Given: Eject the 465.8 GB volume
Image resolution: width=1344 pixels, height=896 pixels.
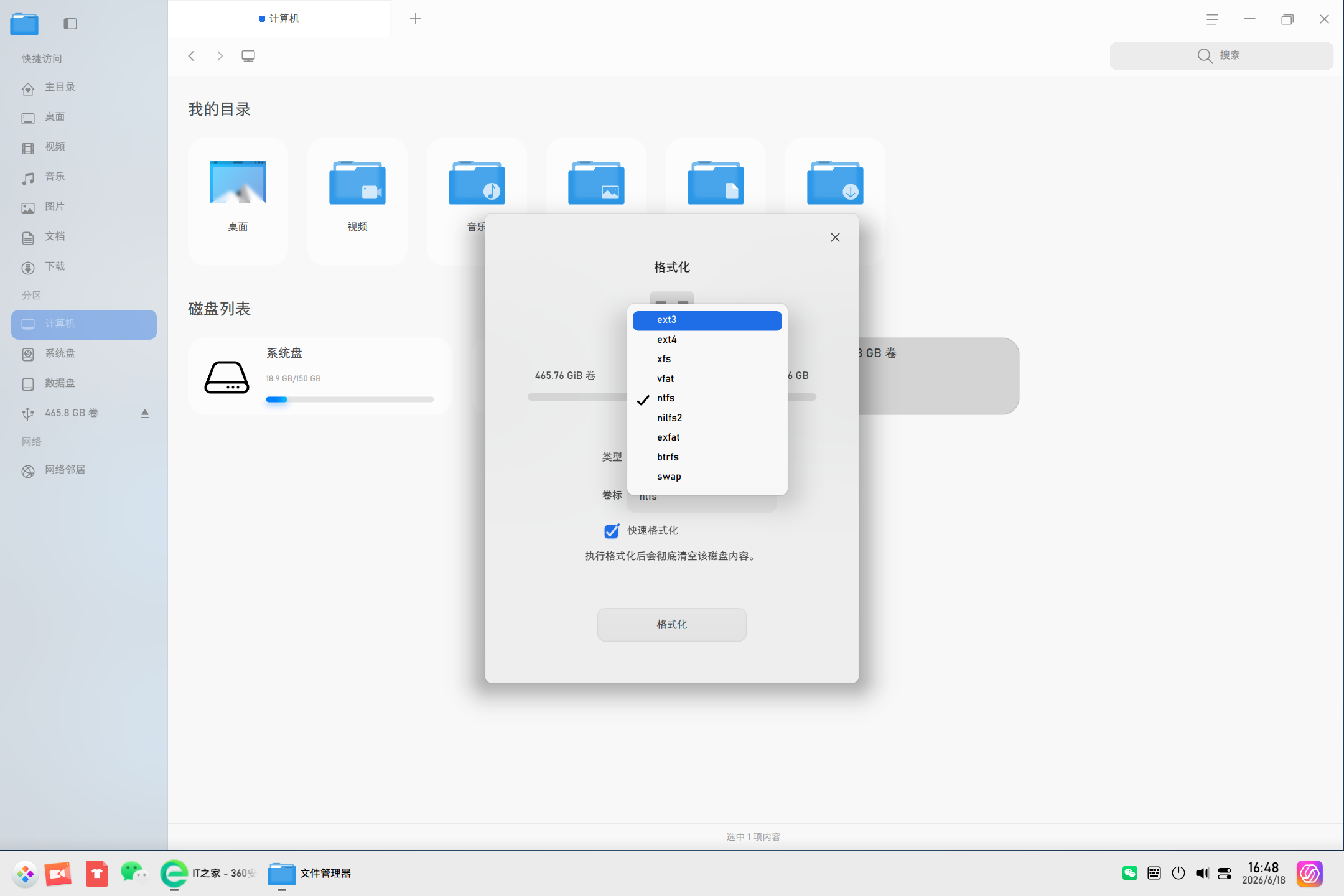Looking at the screenshot, I should (145, 414).
